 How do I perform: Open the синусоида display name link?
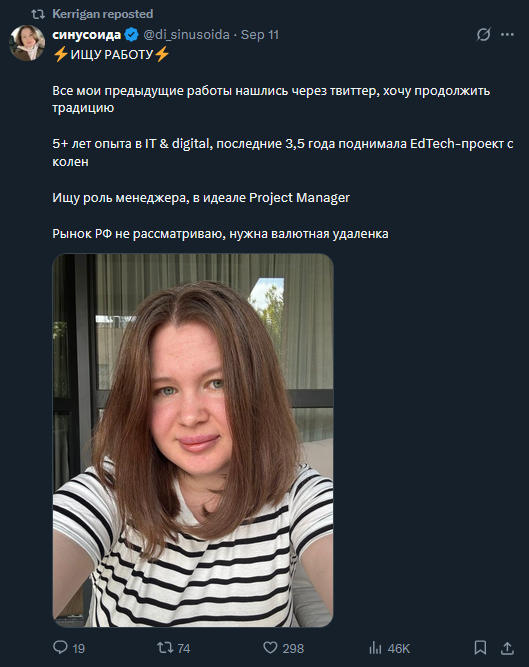[x=87, y=34]
